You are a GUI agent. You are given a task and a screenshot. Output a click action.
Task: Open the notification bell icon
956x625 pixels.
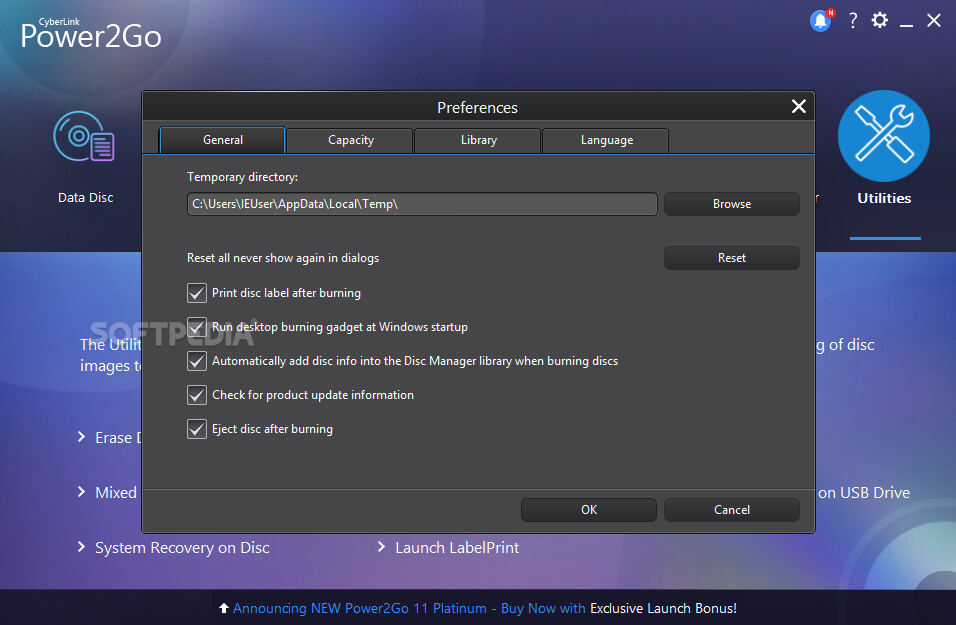[821, 21]
